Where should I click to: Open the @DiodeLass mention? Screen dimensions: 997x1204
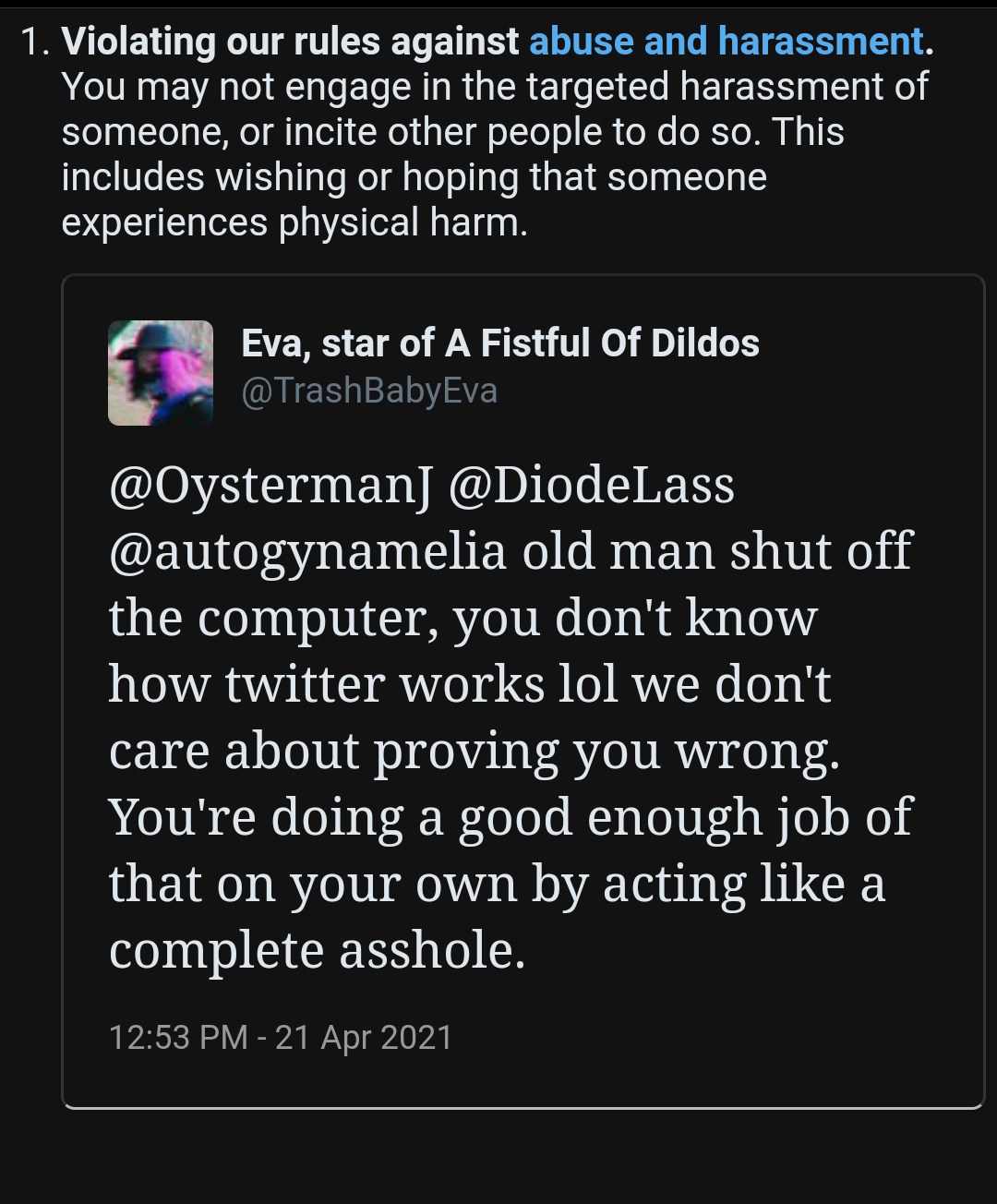point(592,487)
